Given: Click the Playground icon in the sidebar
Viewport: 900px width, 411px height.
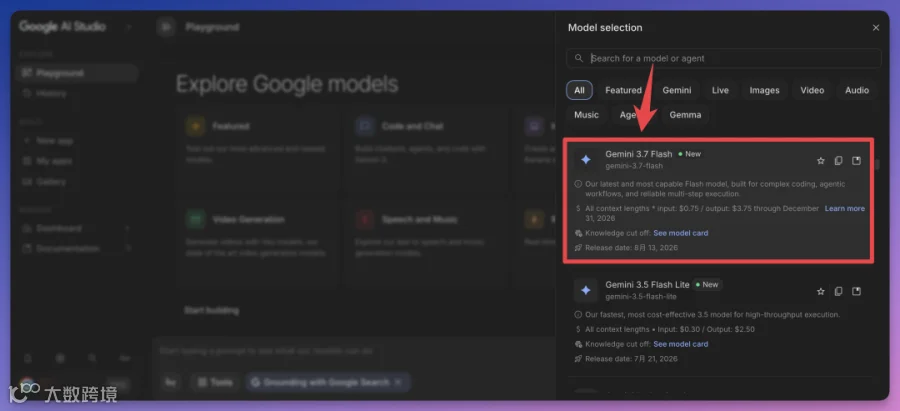Looking at the screenshot, I should 26,73.
